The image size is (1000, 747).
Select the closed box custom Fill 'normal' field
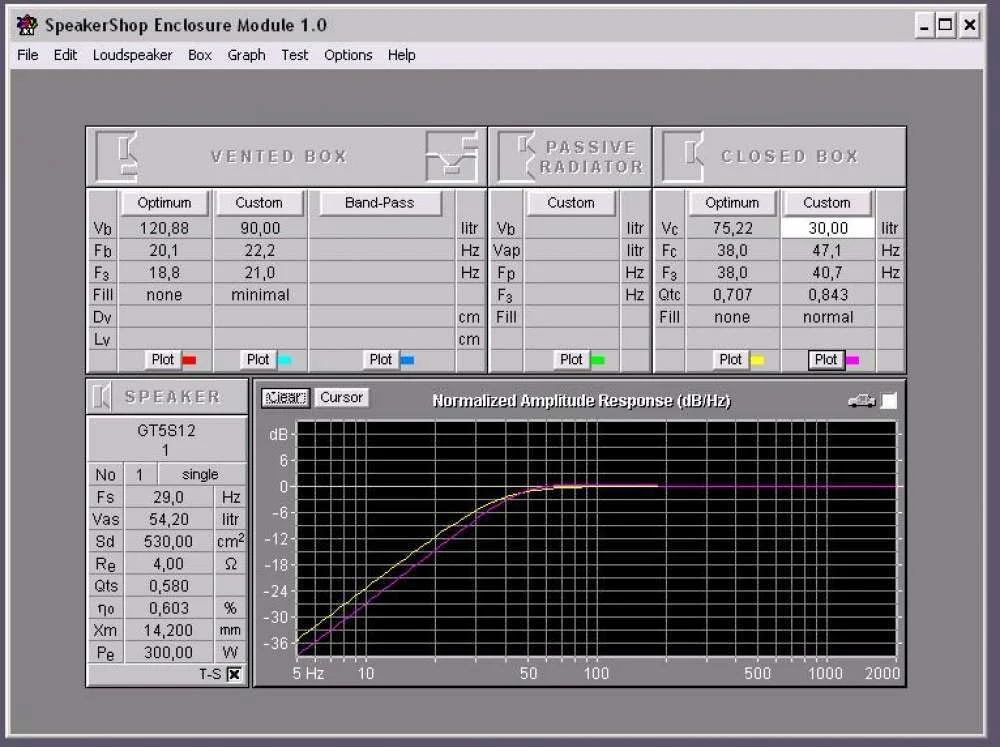[827, 317]
